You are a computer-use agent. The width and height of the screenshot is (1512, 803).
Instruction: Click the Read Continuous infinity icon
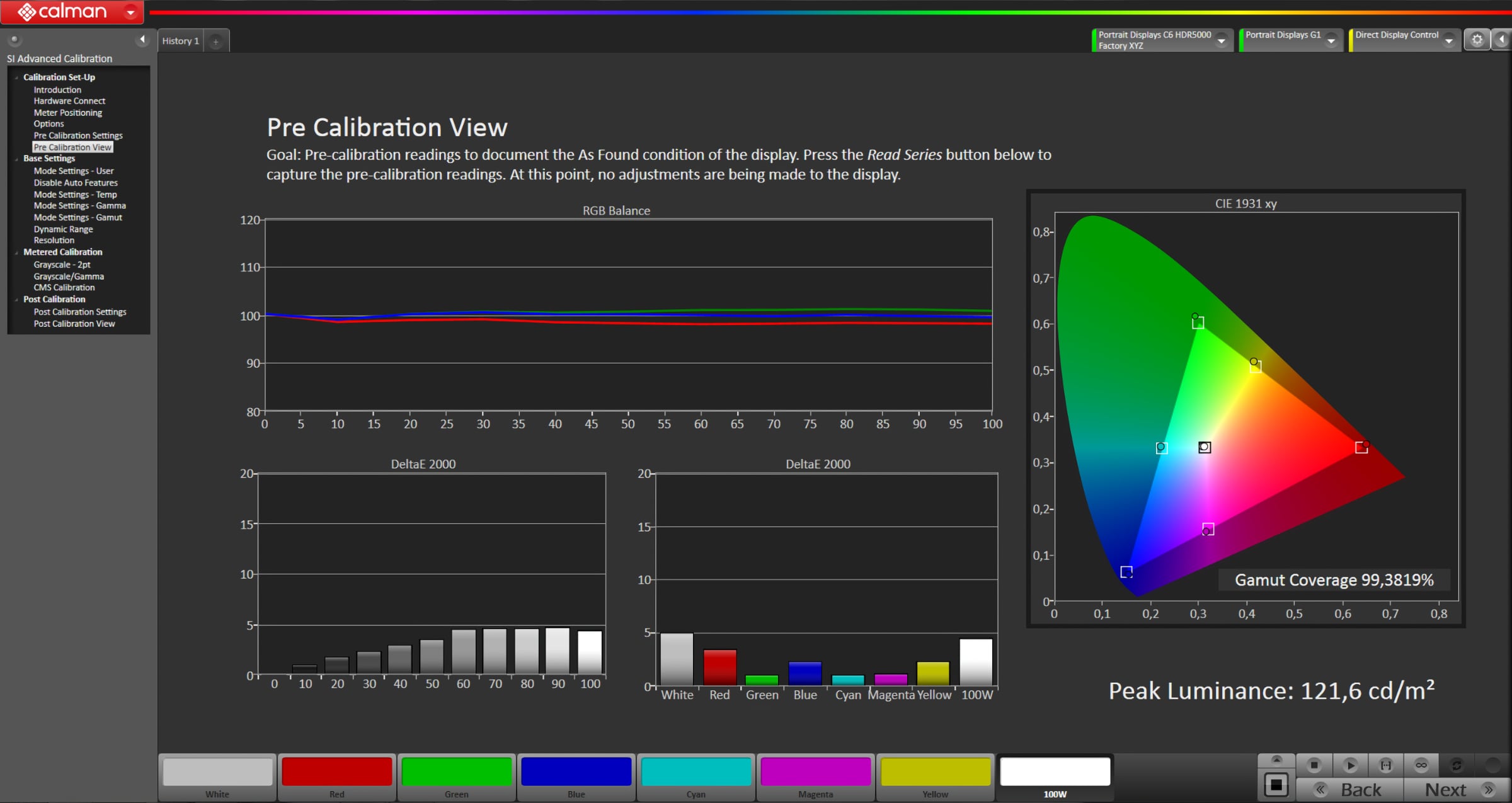click(1421, 765)
